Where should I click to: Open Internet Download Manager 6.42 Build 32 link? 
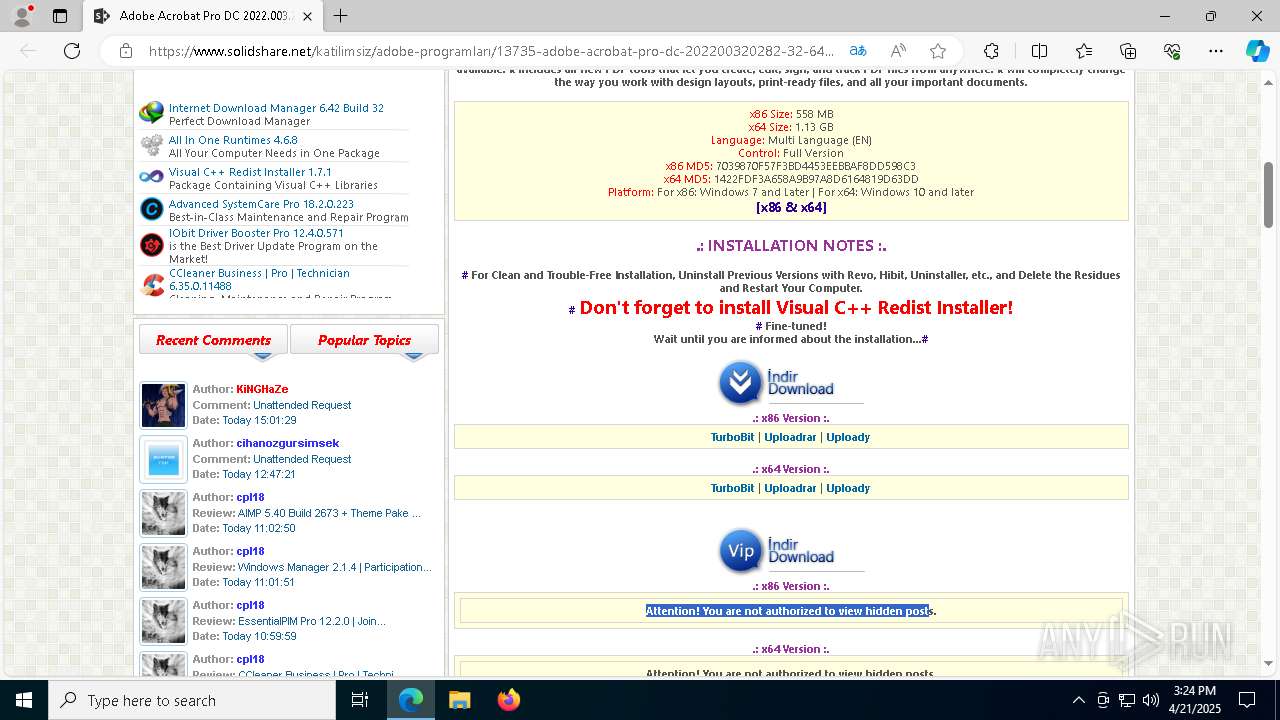(x=276, y=108)
